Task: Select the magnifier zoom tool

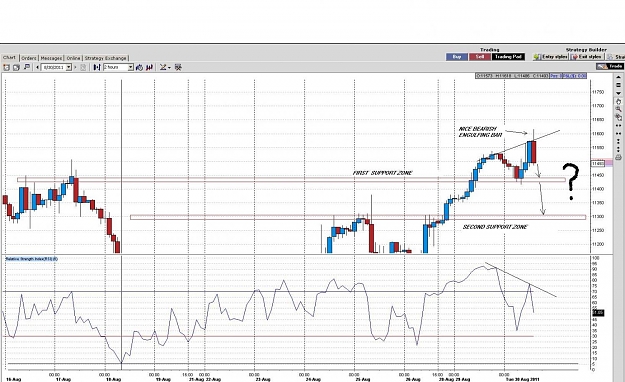Action: pyautogui.click(x=619, y=109)
